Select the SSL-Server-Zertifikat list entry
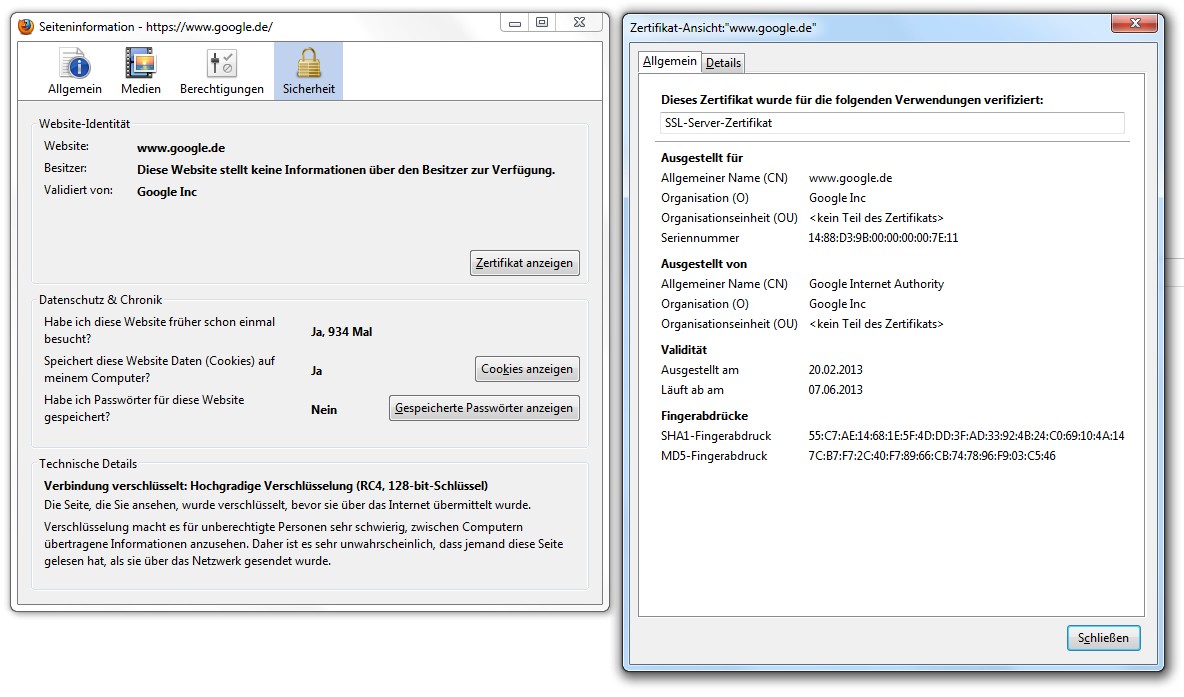The width and height of the screenshot is (1184, 697). (892, 122)
